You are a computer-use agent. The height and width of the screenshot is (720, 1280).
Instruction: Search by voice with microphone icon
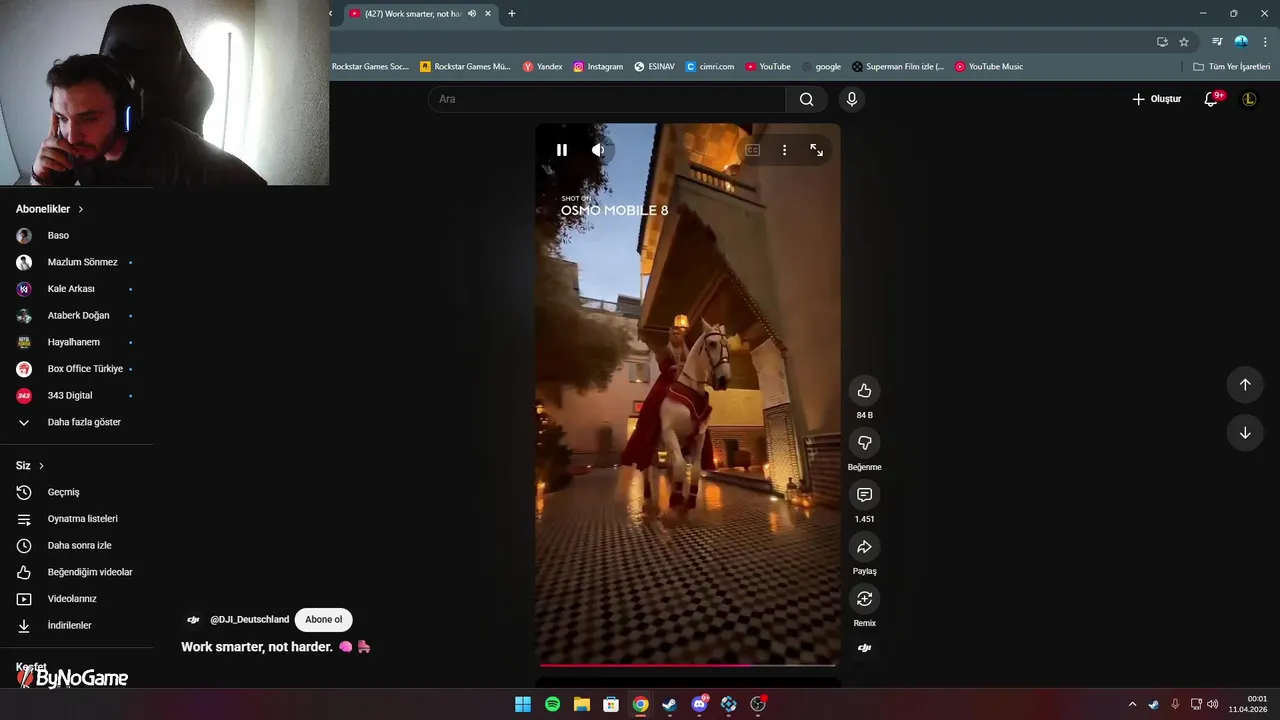coord(852,99)
